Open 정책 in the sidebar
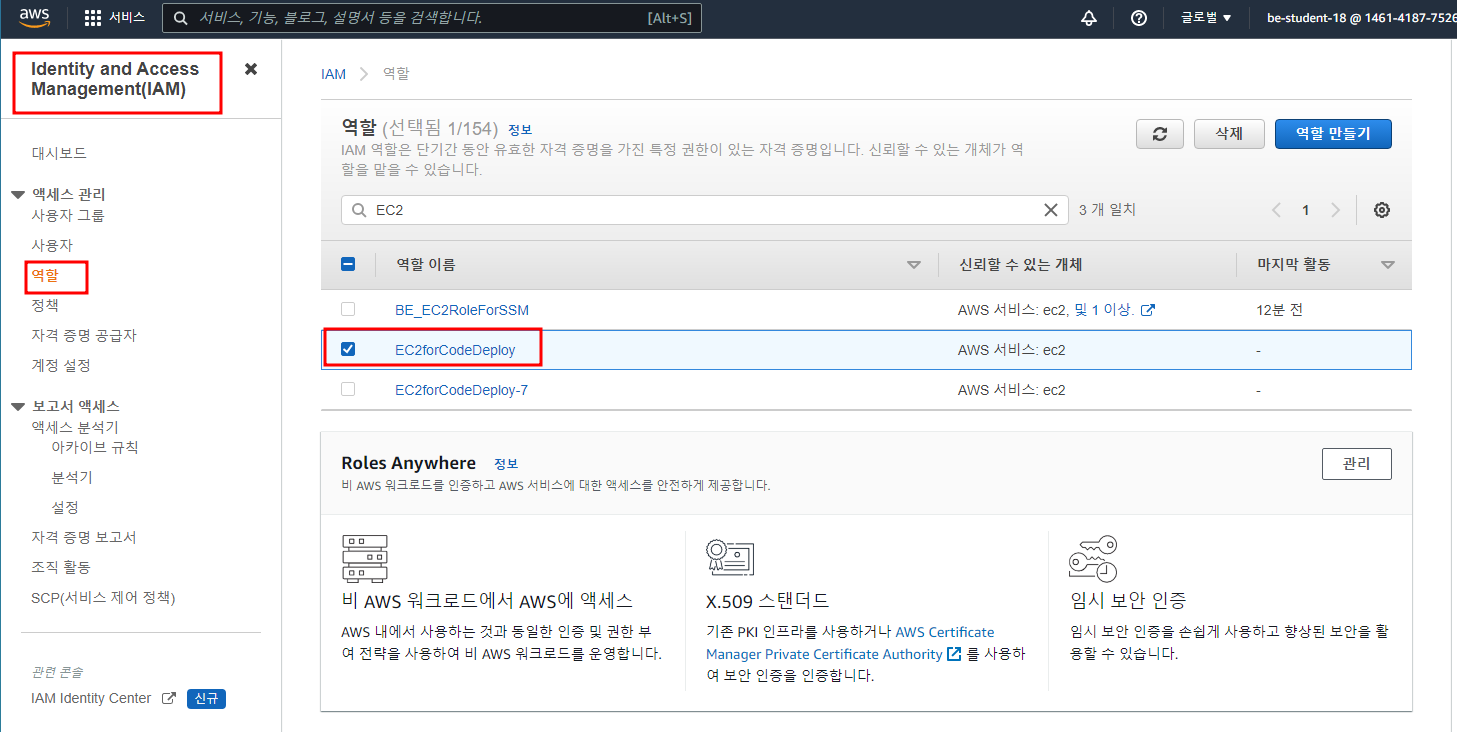 [x=45, y=305]
